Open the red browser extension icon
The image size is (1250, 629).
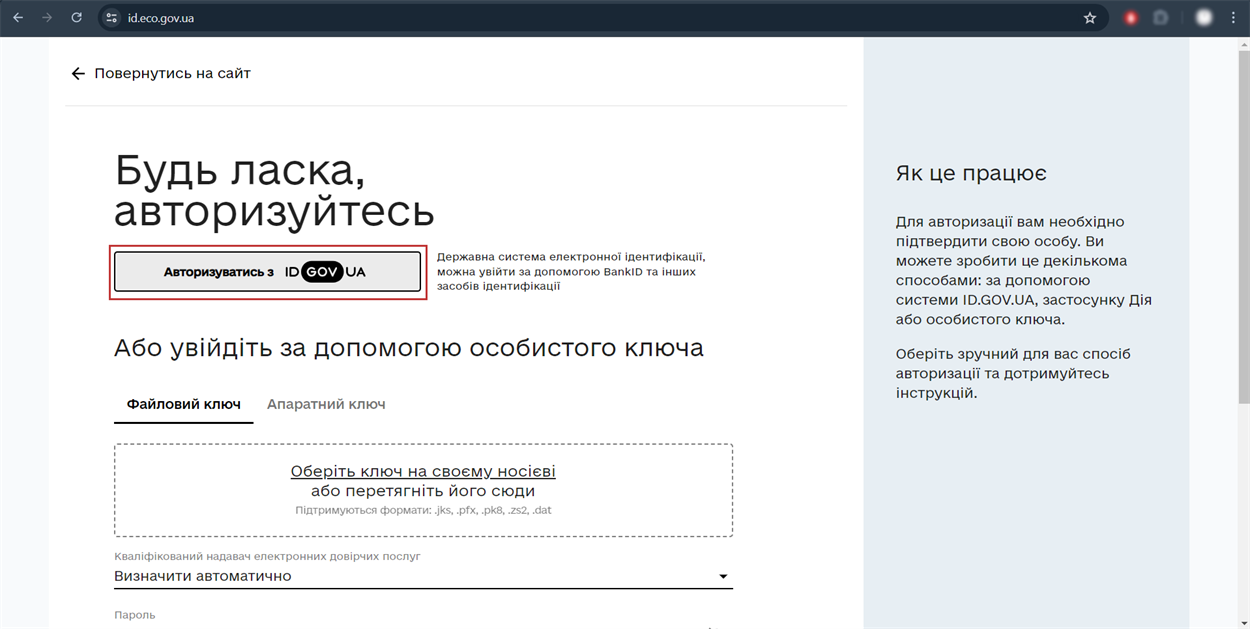[x=1131, y=18]
